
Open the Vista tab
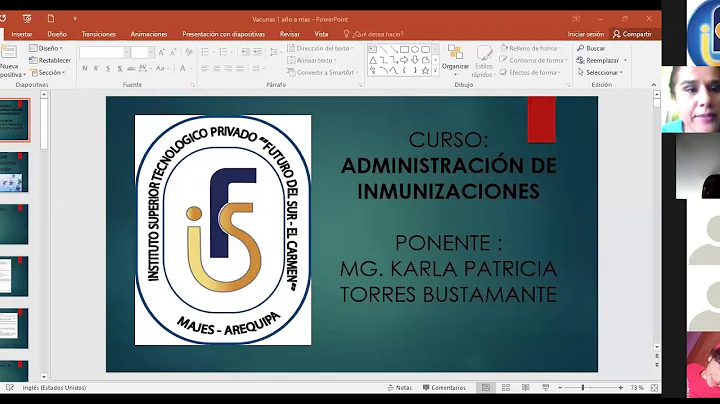tap(321, 34)
